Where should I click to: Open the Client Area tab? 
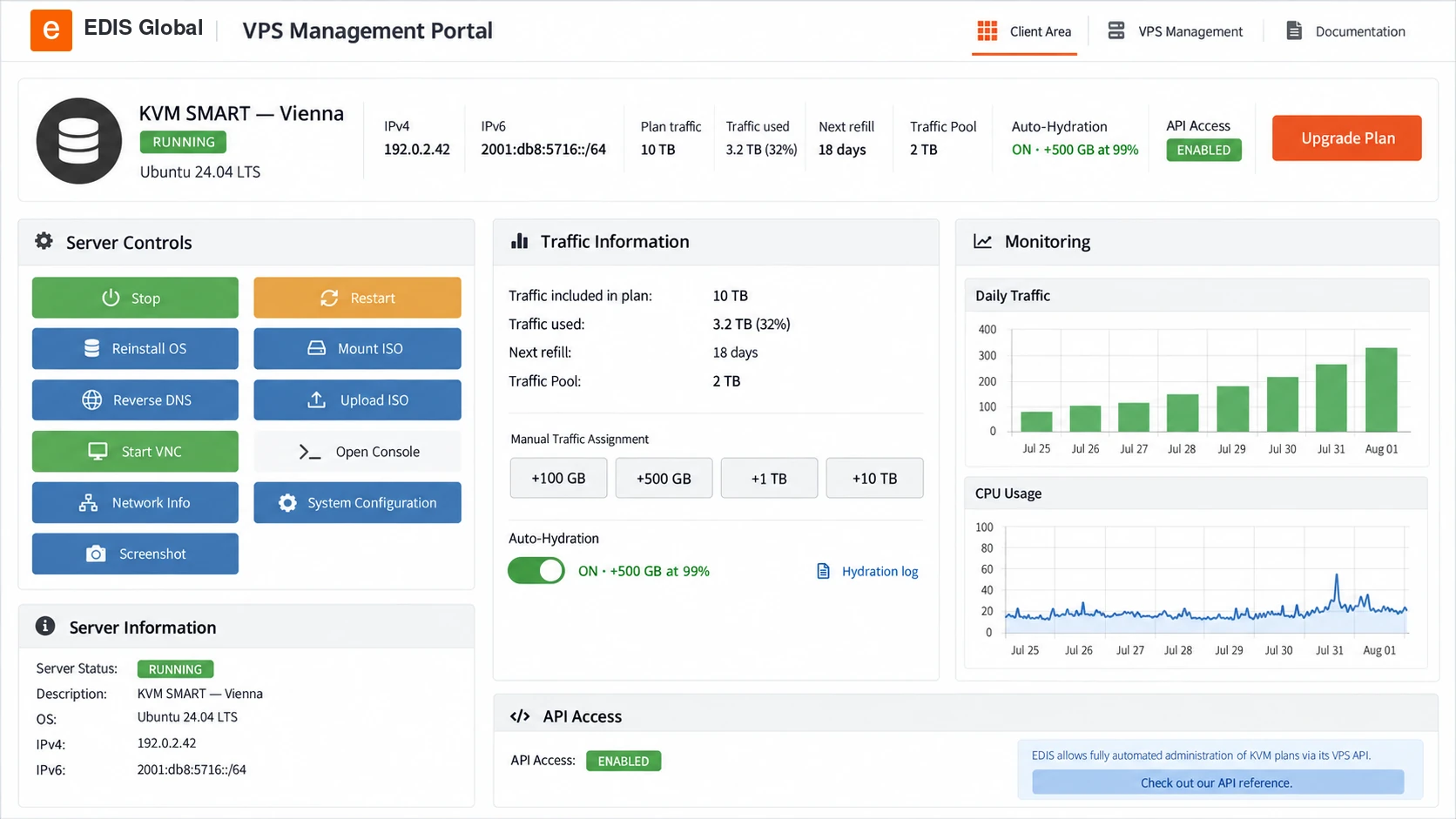point(1024,31)
